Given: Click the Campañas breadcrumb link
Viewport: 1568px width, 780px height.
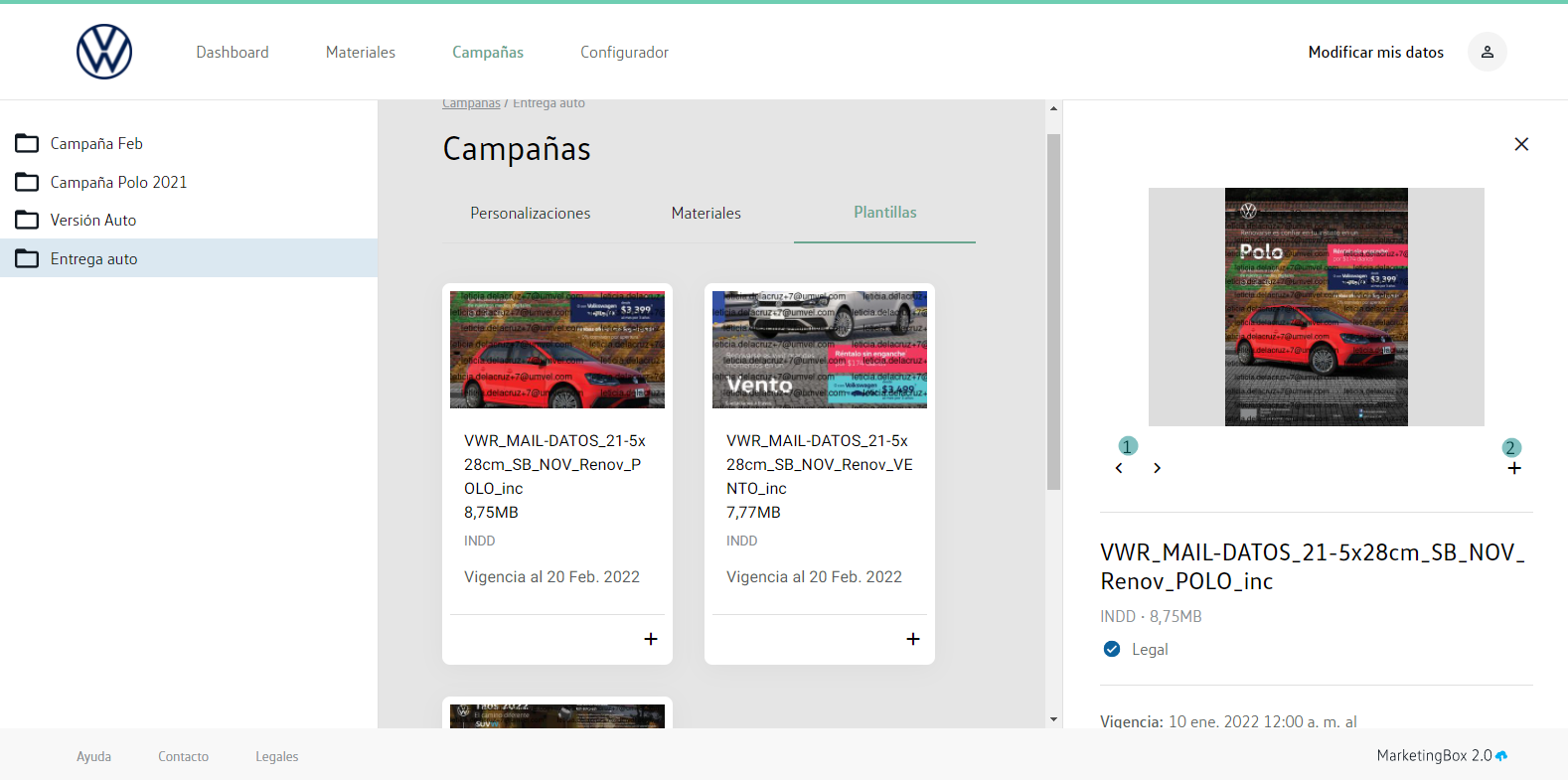Looking at the screenshot, I should pyautogui.click(x=471, y=103).
